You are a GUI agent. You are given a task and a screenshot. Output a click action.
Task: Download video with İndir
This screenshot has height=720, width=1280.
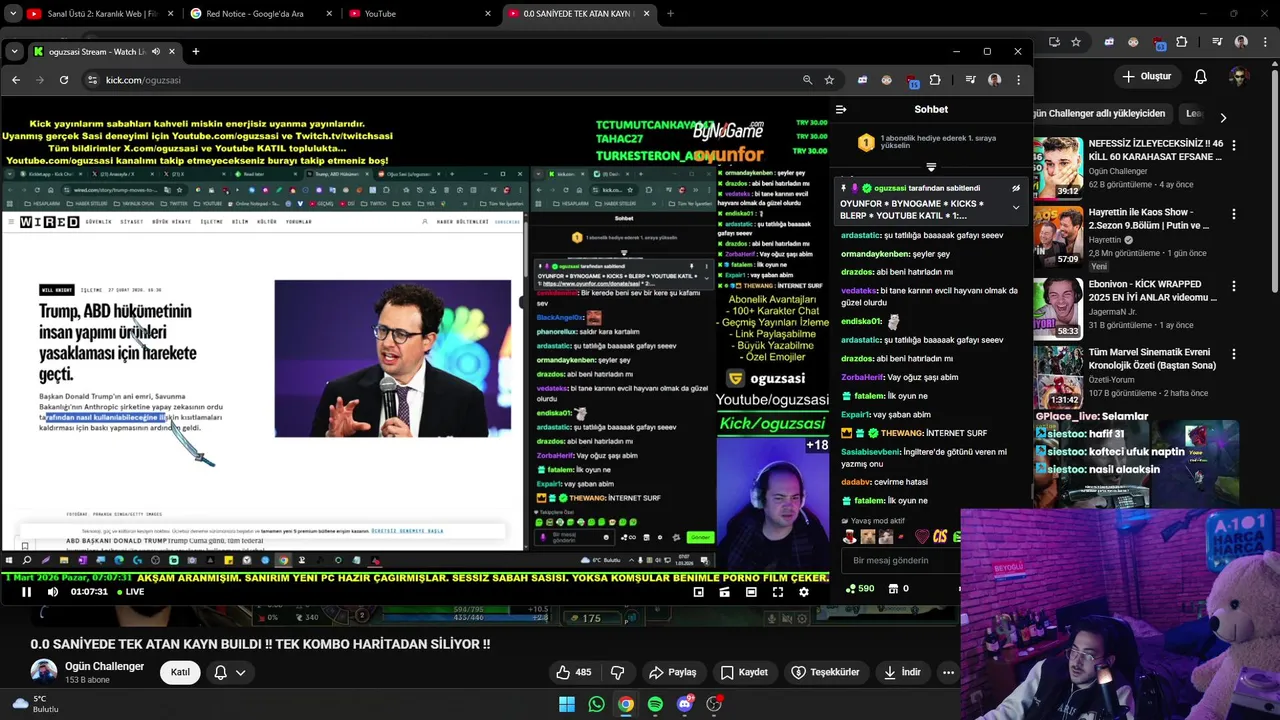(901, 672)
